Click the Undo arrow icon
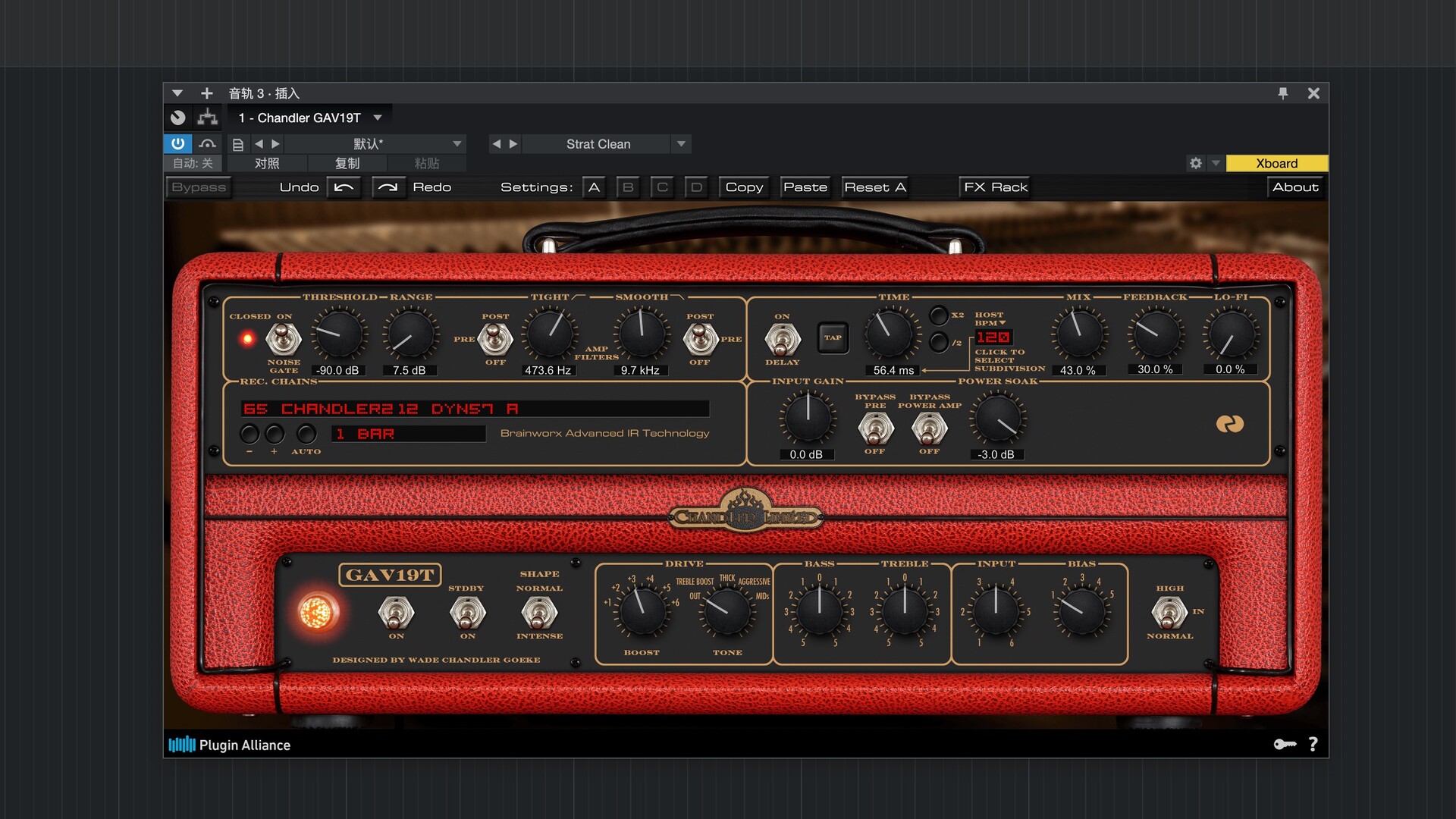 [344, 187]
